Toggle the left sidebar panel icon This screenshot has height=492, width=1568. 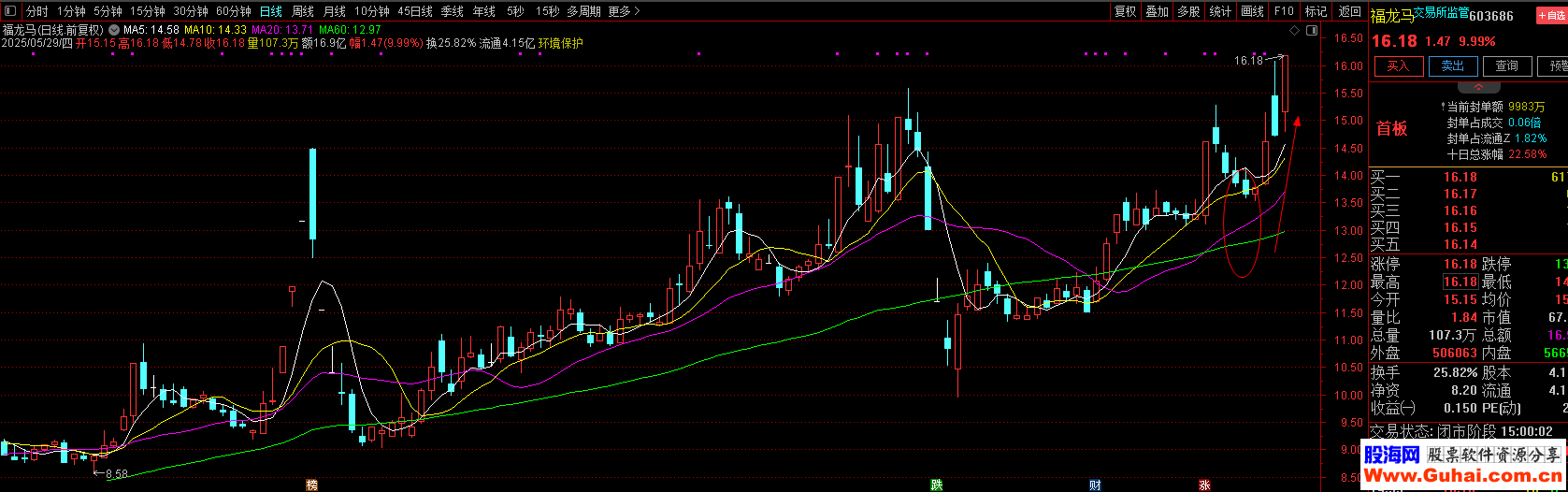pos(9,11)
